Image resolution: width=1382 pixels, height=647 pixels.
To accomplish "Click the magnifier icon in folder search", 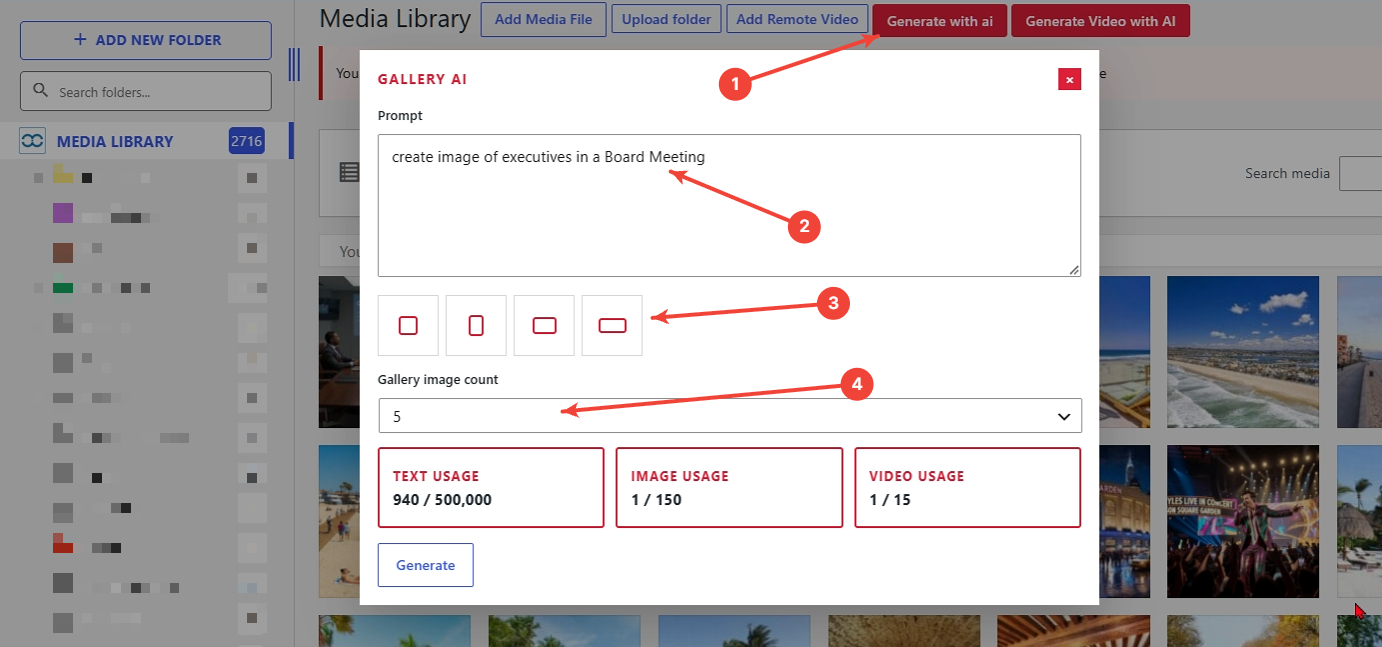I will click(41, 91).
